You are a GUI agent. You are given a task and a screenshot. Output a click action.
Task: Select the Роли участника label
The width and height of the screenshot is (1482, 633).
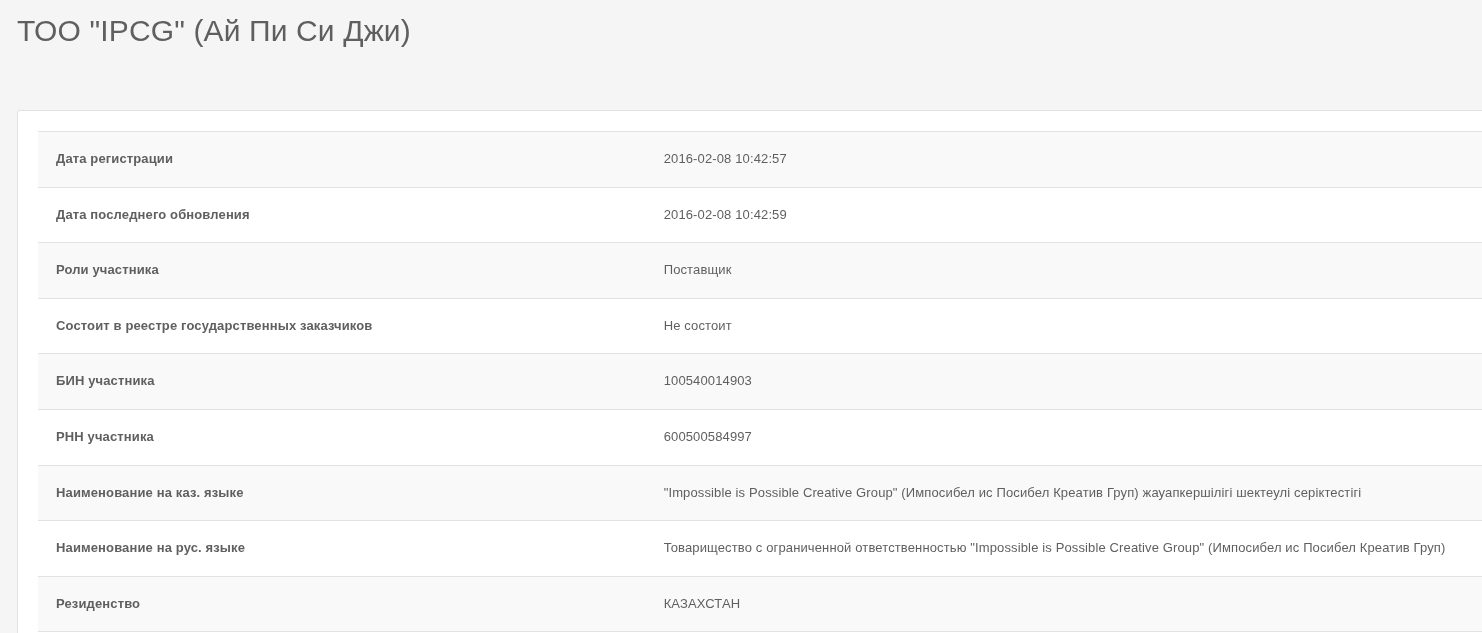click(x=107, y=270)
